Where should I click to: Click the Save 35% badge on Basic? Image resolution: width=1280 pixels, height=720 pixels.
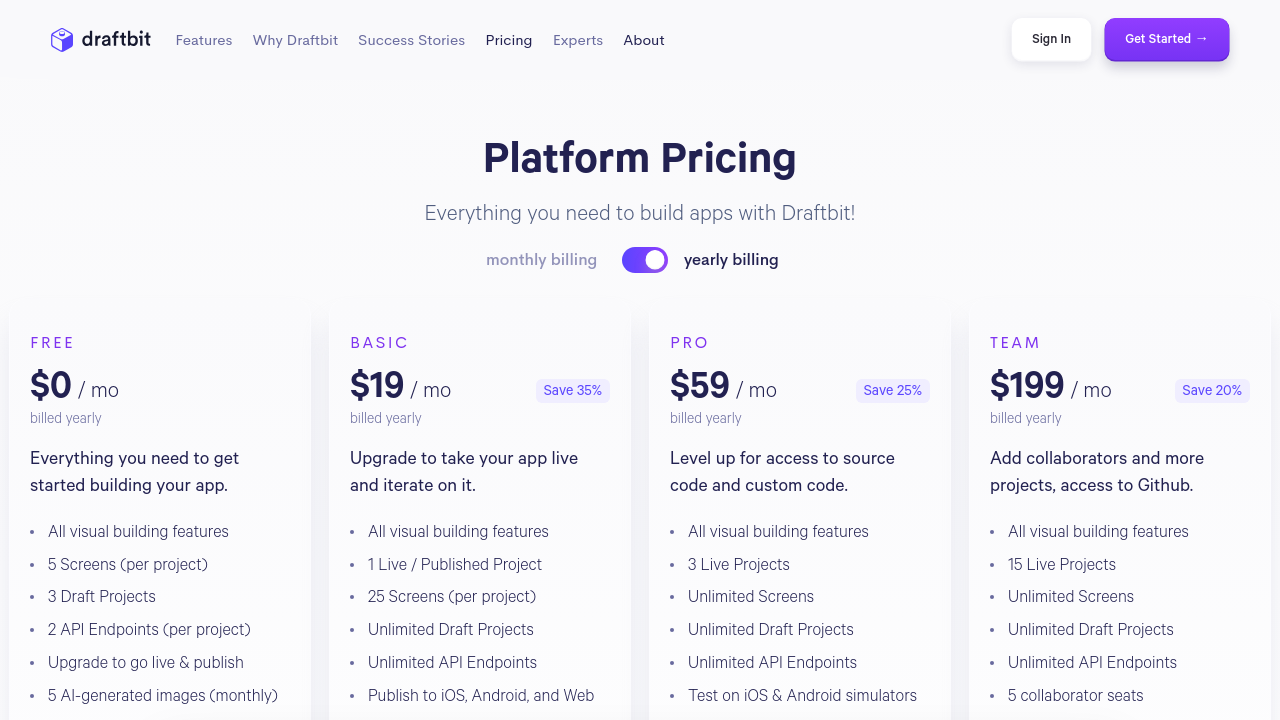pyautogui.click(x=573, y=391)
